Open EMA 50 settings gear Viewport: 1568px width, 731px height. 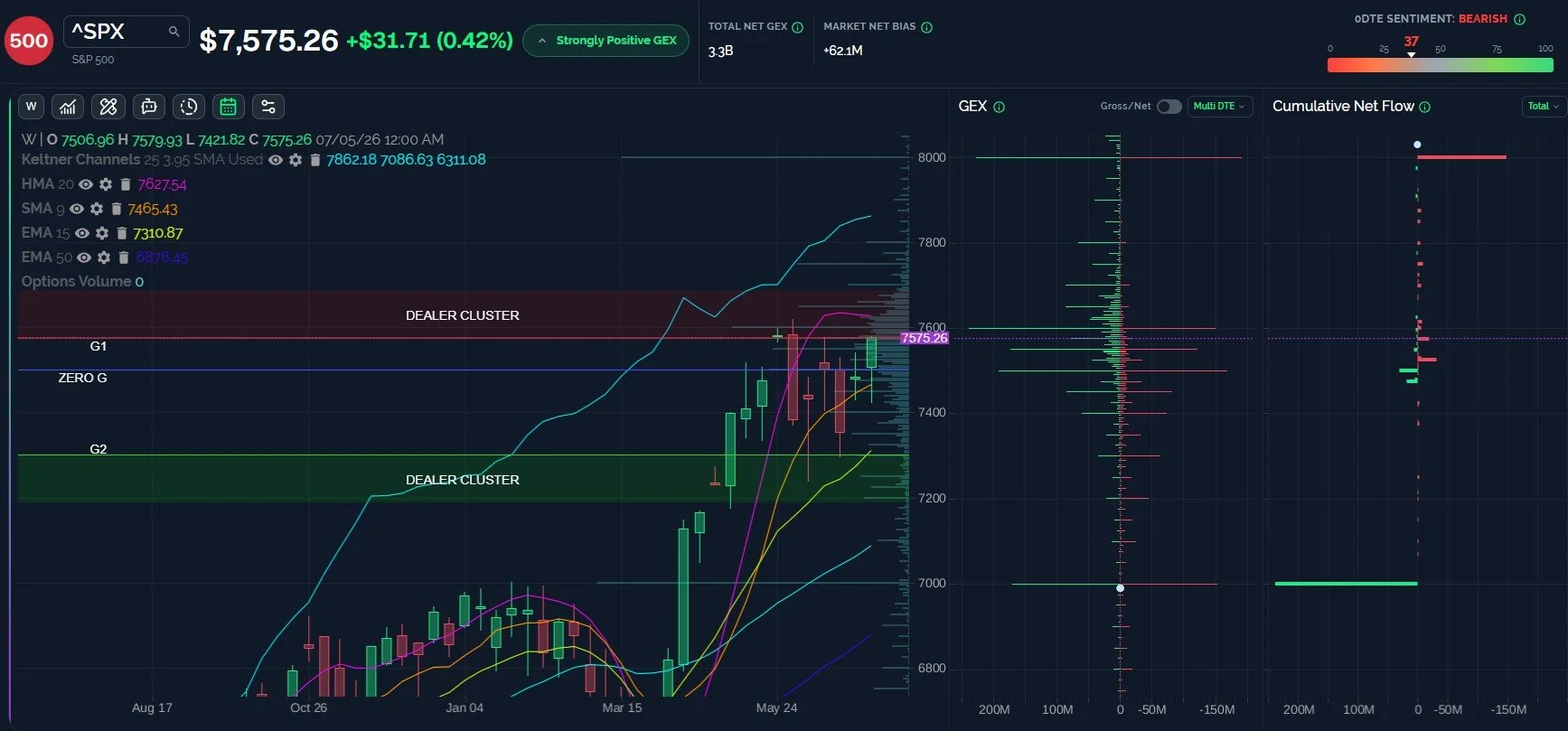pyautogui.click(x=104, y=258)
